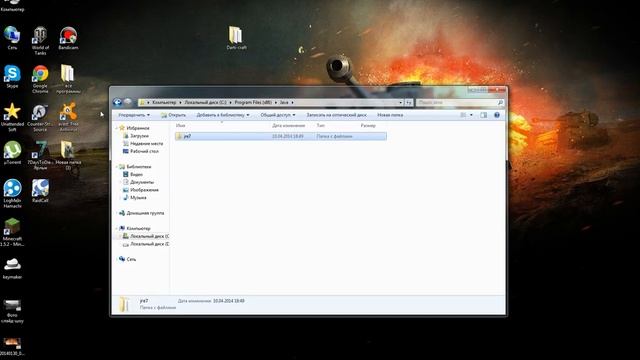
Task: Open Документы library in navigation pane
Action: pyautogui.click(x=138, y=182)
